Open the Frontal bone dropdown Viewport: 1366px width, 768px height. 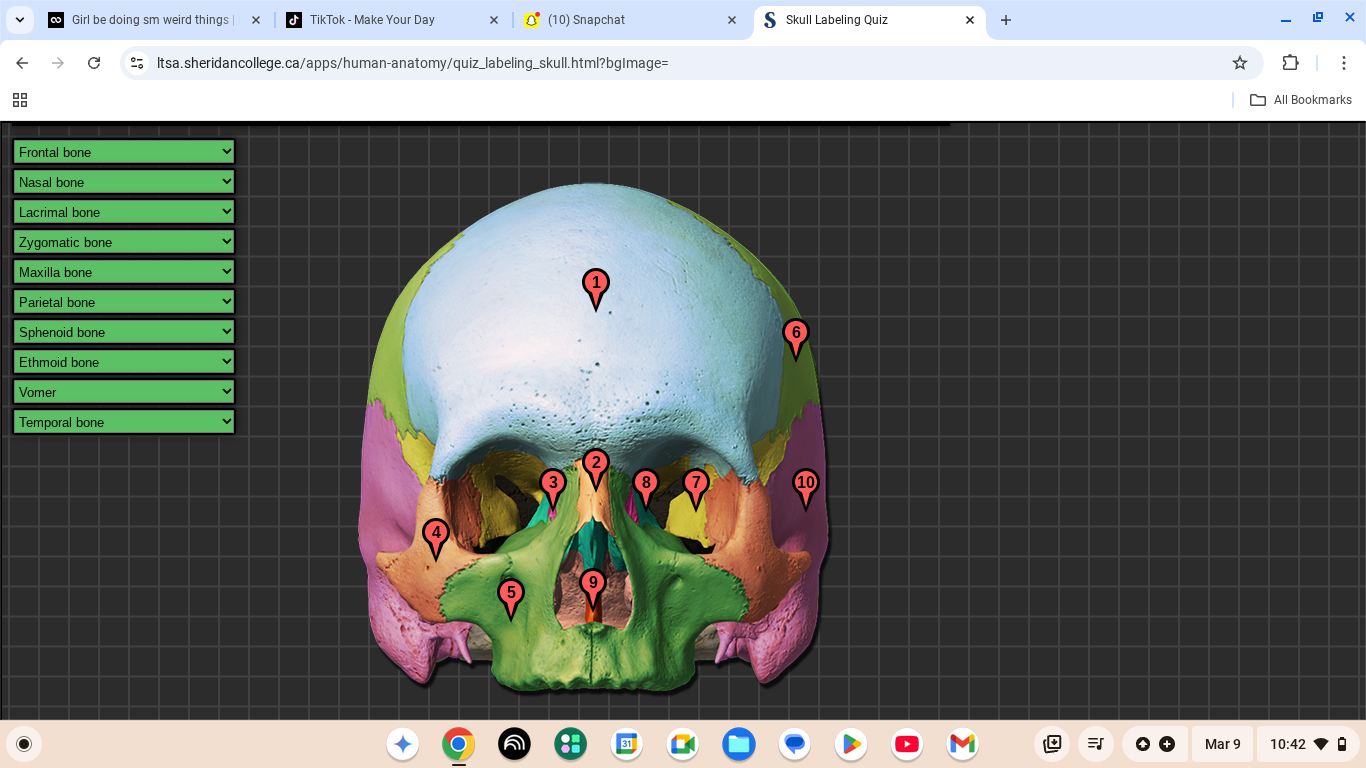tap(124, 152)
